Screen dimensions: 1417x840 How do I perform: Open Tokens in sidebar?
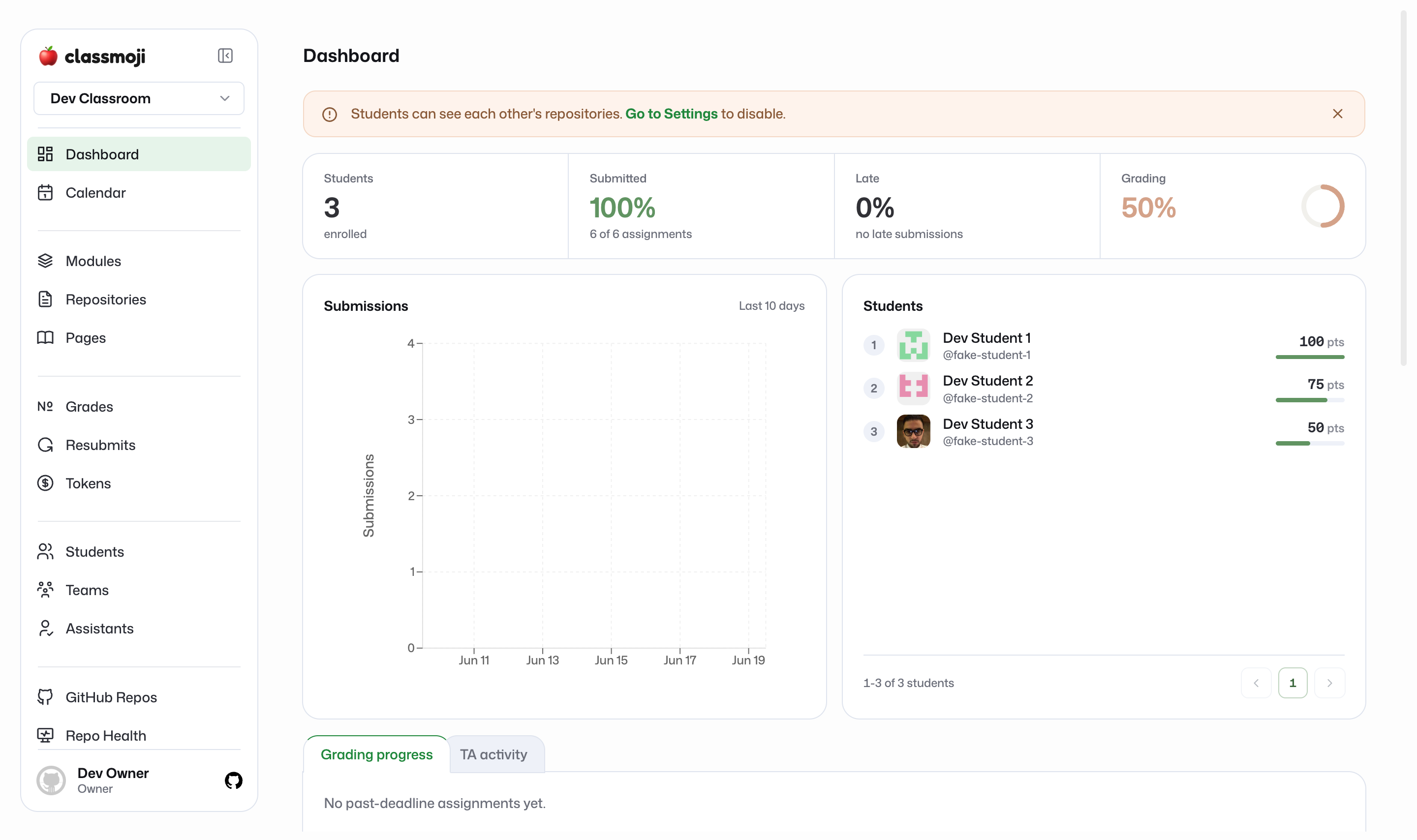(139, 484)
